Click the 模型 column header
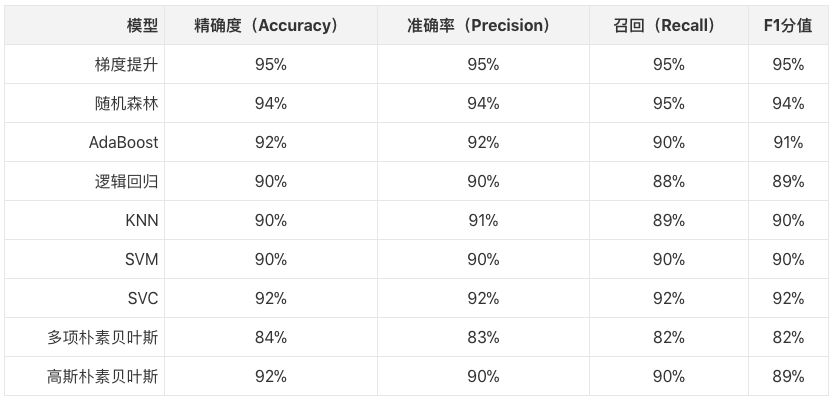The width and height of the screenshot is (833, 401). (x=142, y=26)
